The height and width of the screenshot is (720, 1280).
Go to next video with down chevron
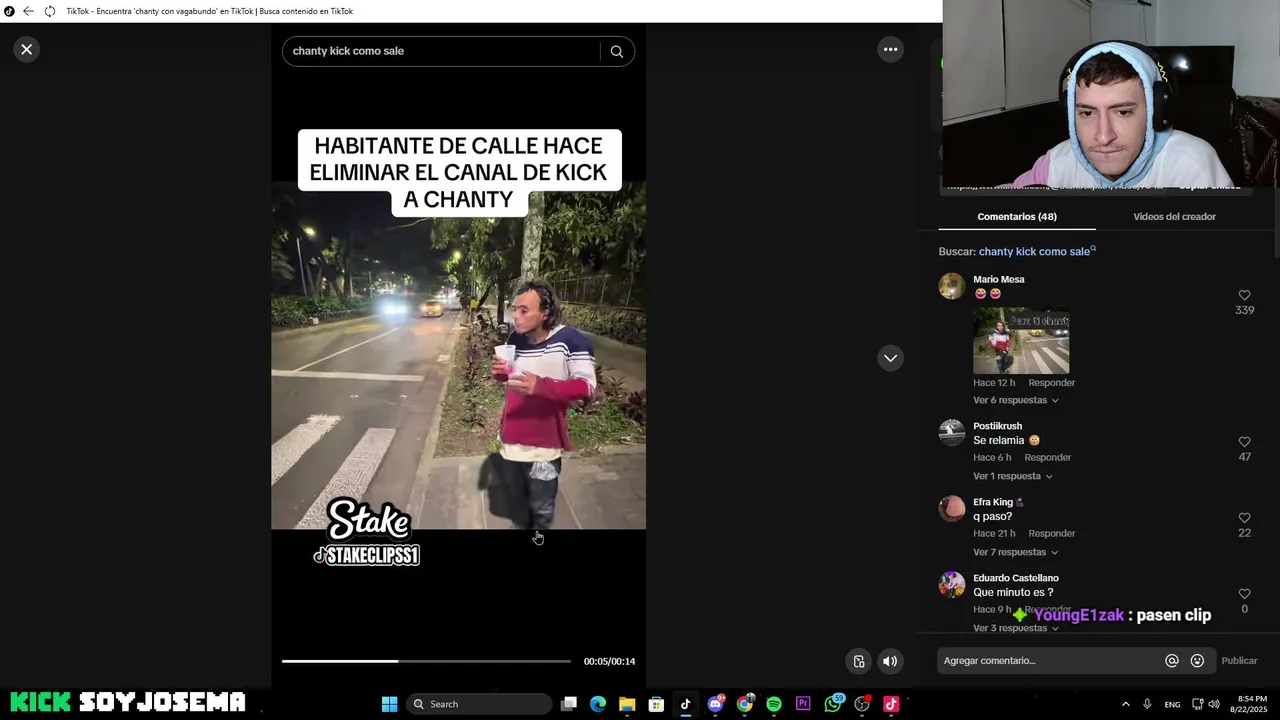pyautogui.click(x=890, y=358)
